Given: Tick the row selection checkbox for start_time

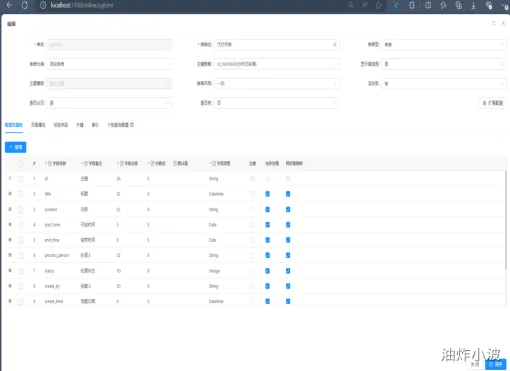Looking at the screenshot, I should (x=21, y=225).
